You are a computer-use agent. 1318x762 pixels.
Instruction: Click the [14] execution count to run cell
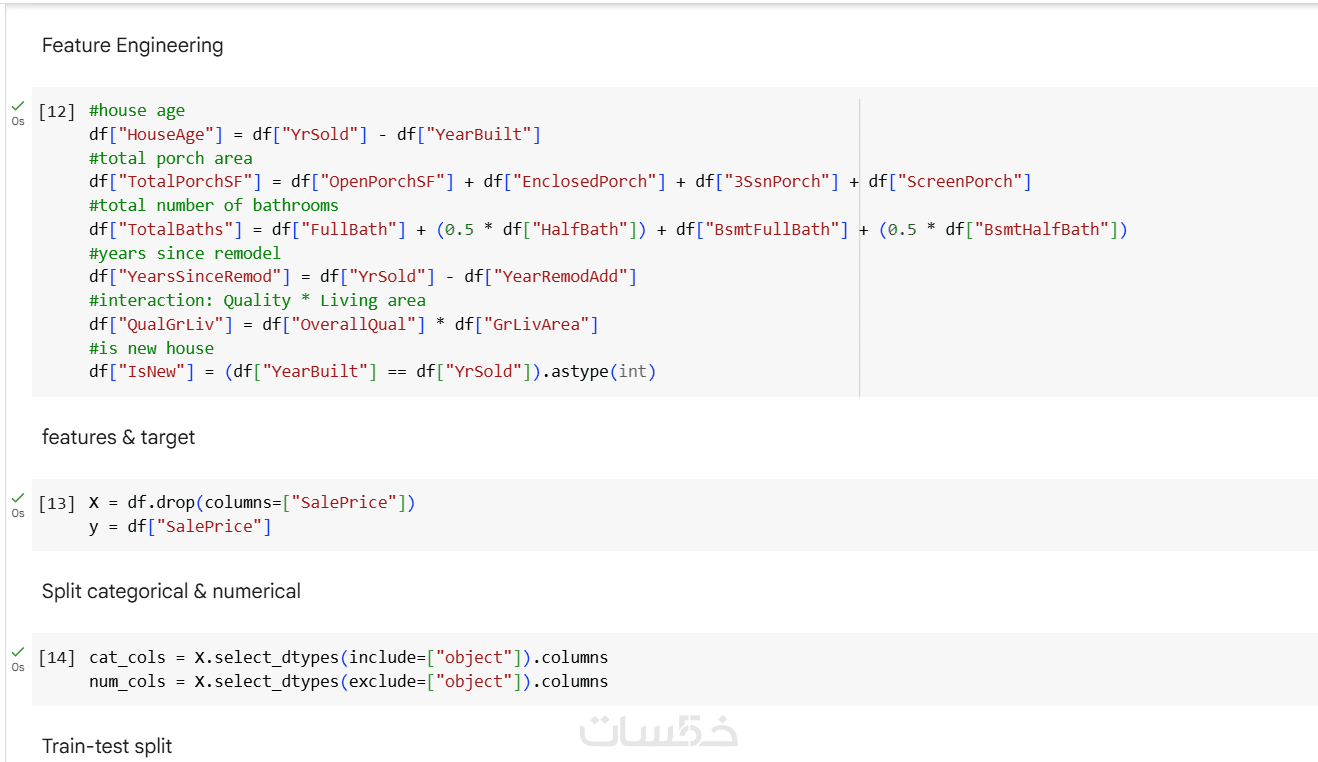(57, 658)
